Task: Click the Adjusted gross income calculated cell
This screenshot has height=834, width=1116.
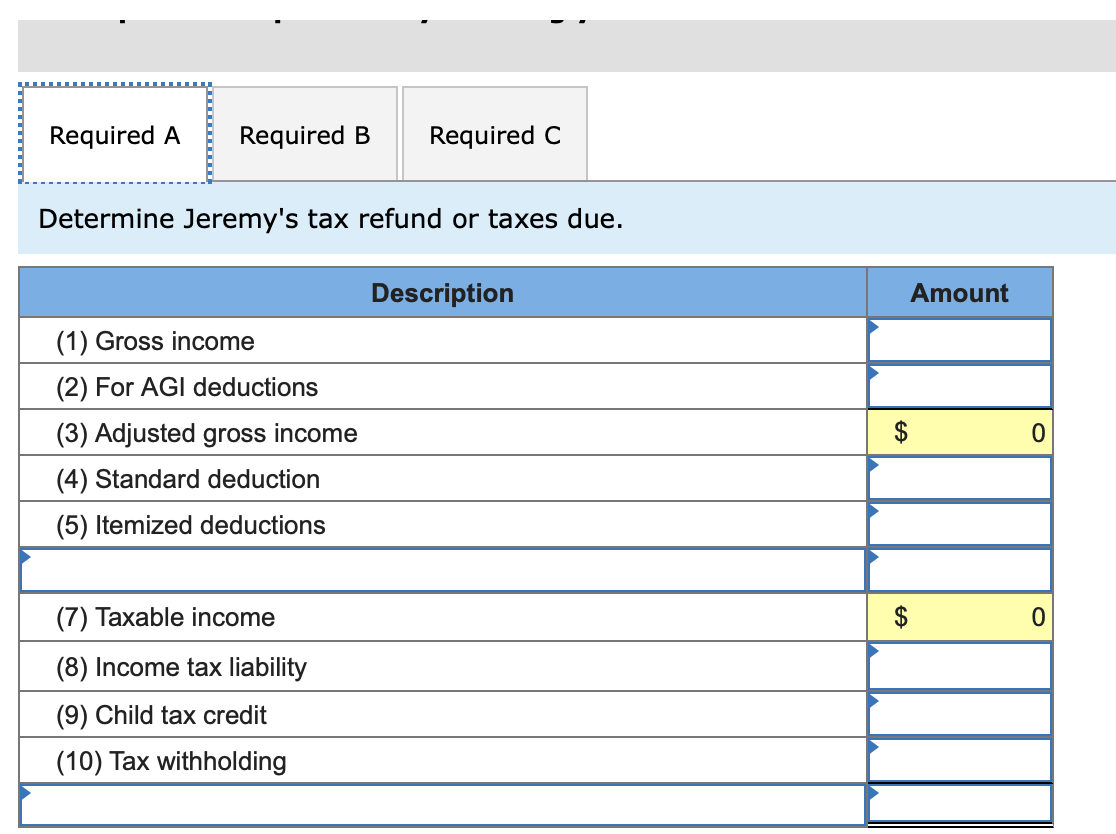Action: pos(959,433)
